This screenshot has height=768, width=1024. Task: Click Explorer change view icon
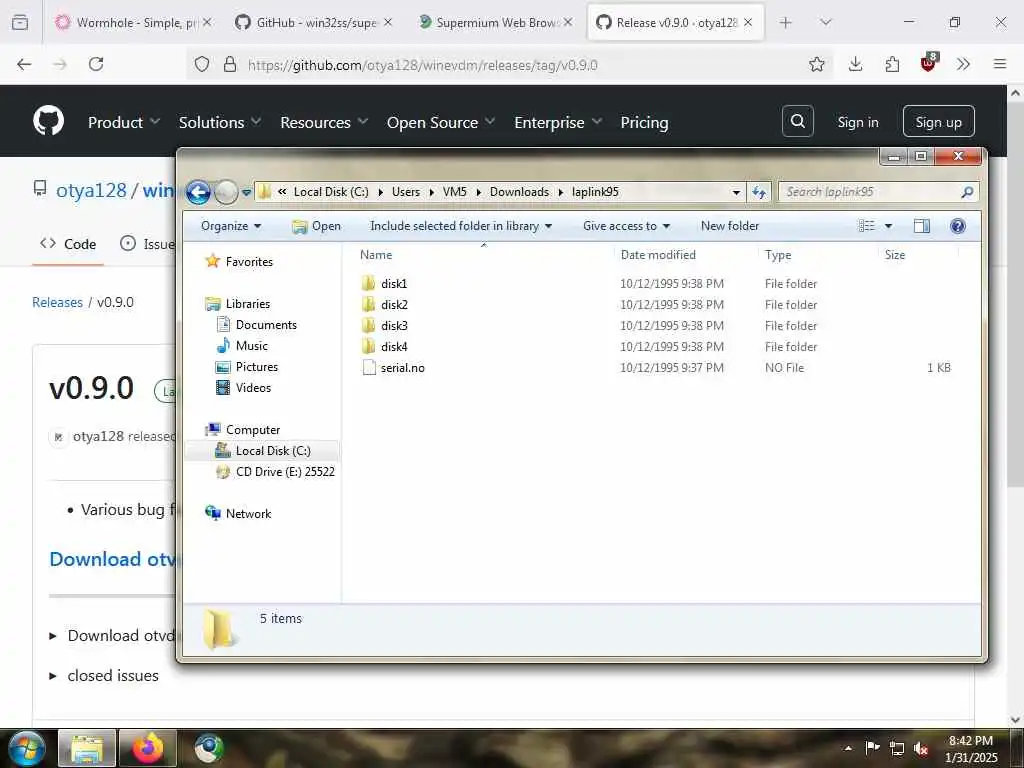point(867,226)
